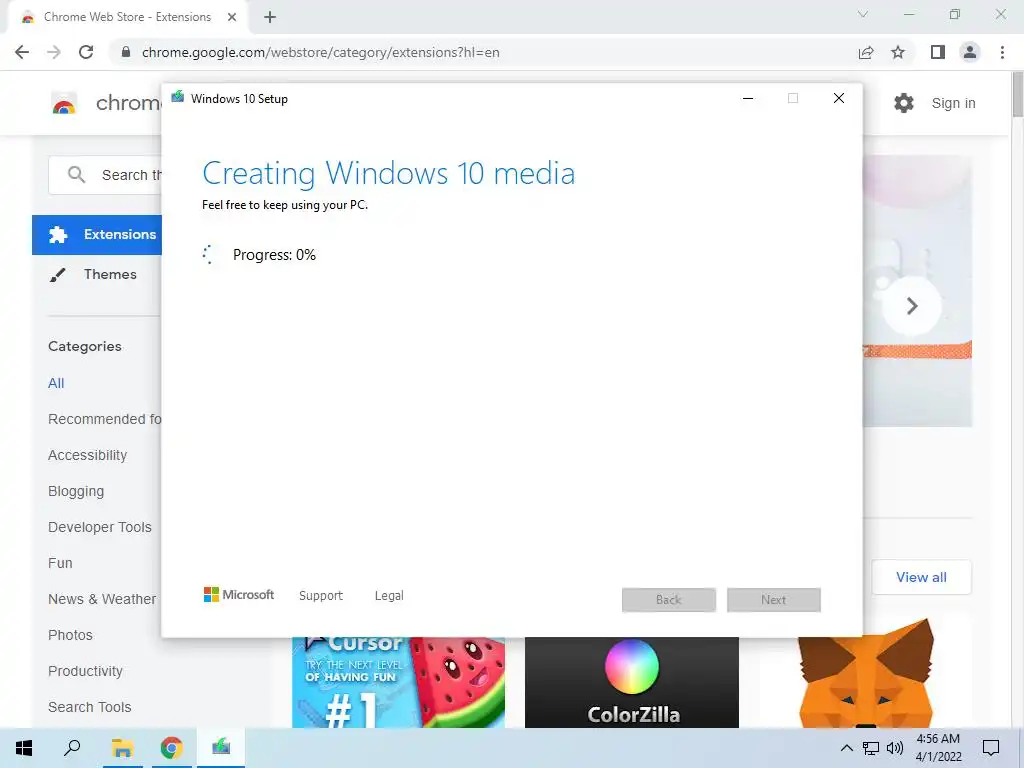
Task: Click the Legal link in Setup
Action: tap(389, 596)
